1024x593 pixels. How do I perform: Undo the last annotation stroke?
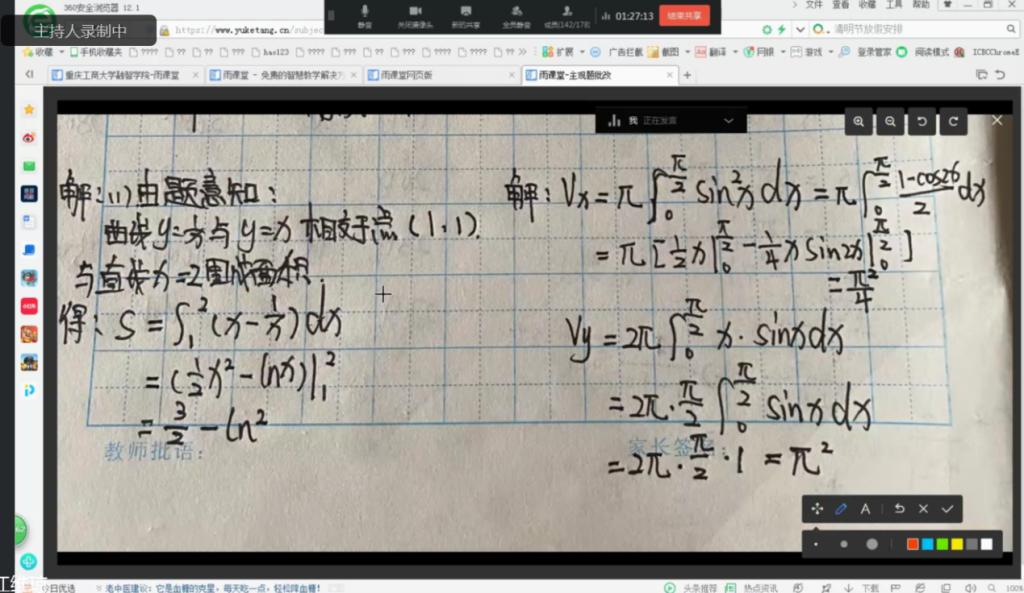pyautogui.click(x=899, y=509)
